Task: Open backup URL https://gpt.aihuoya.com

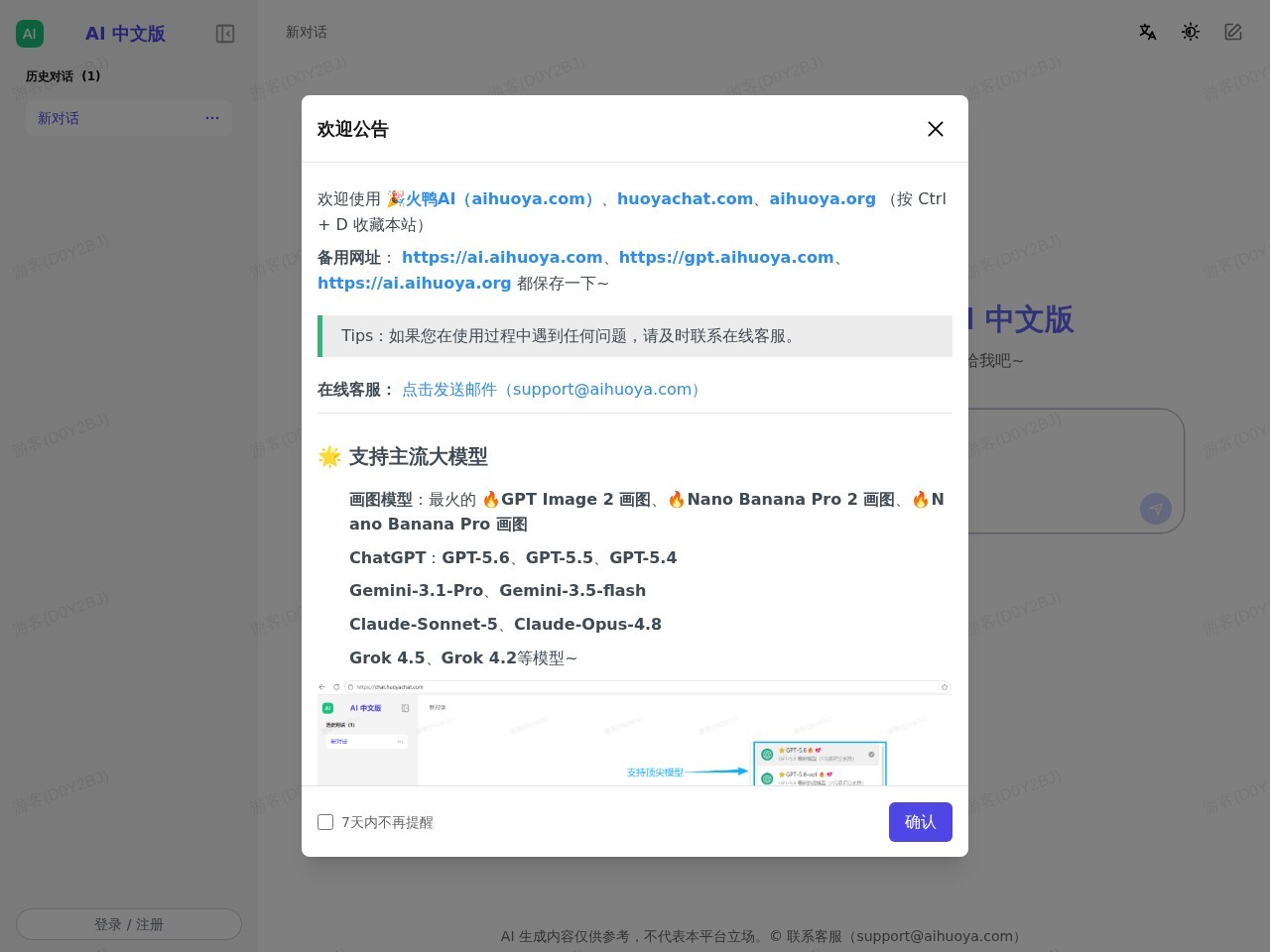Action: pos(726,257)
